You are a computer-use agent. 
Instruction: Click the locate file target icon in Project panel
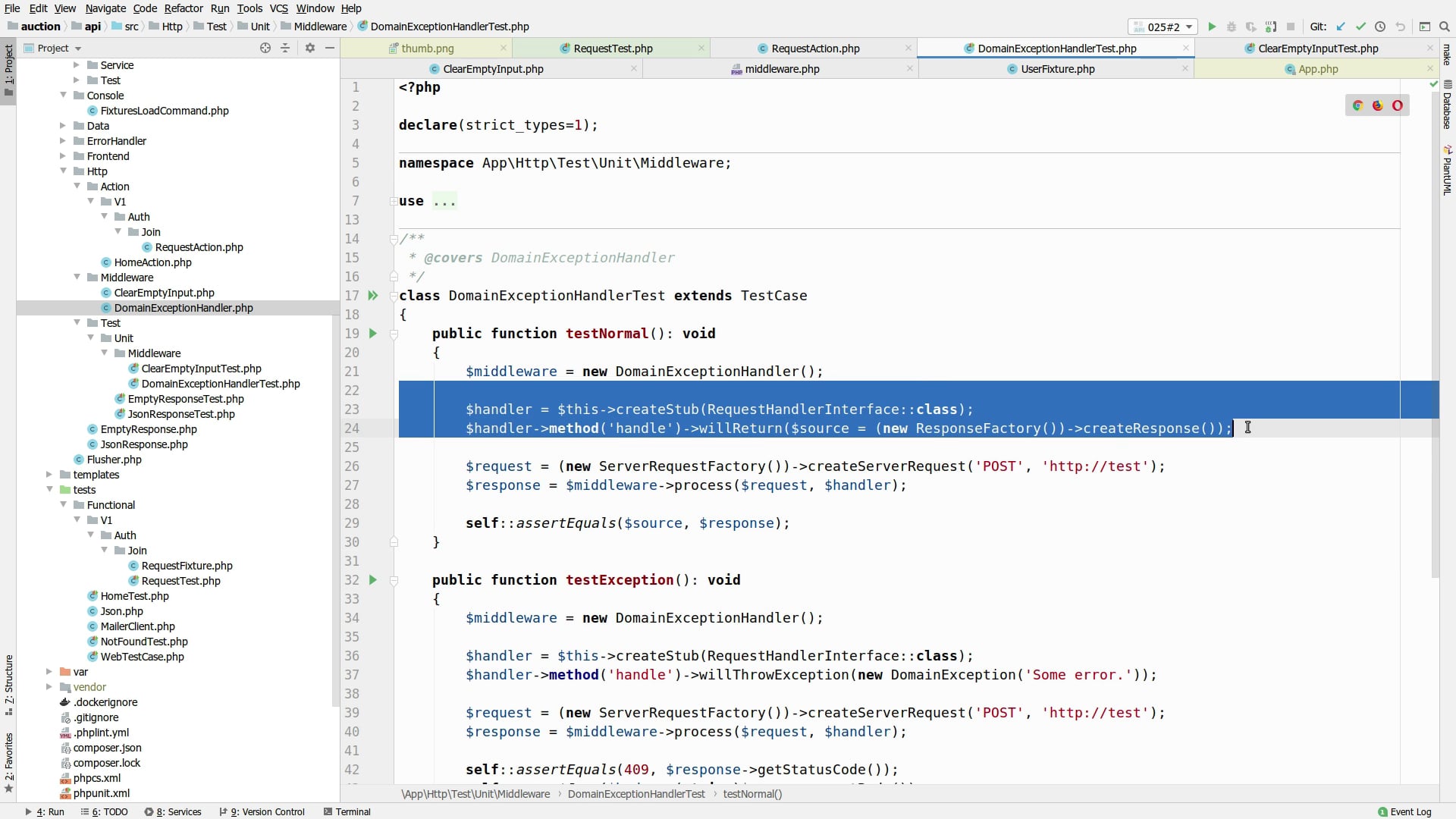coord(265,48)
